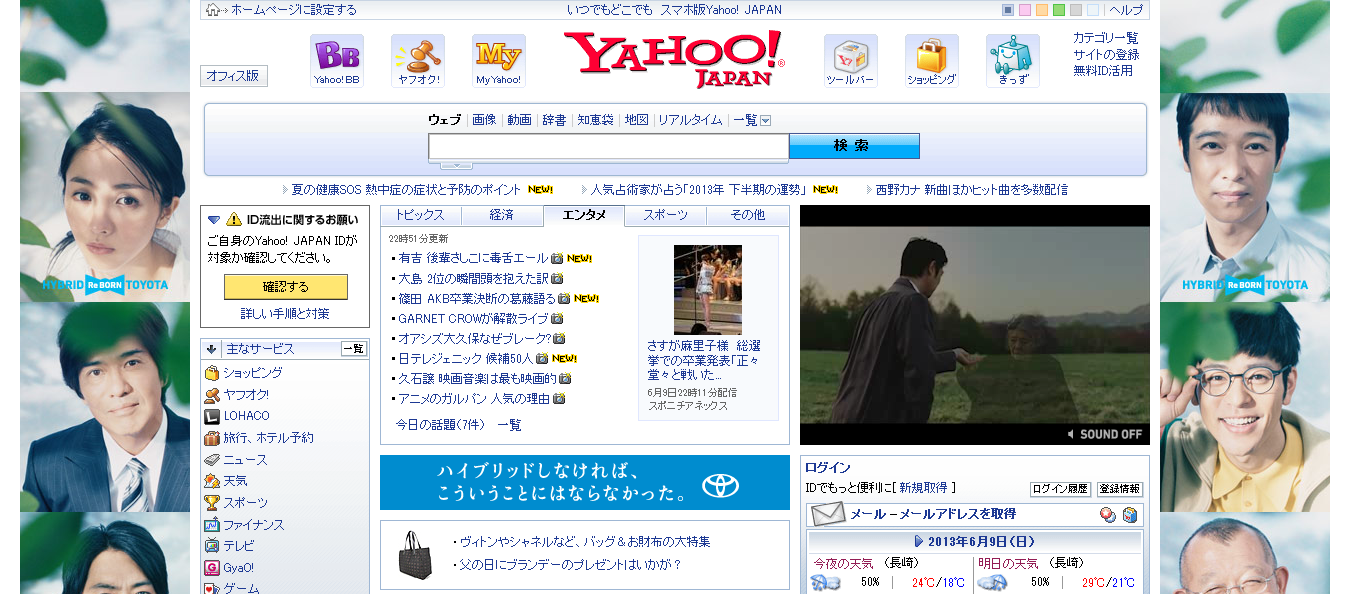The width and height of the screenshot is (1349, 594).
Task: Open the カテゴリ一覧 link
Action: tap(1105, 38)
